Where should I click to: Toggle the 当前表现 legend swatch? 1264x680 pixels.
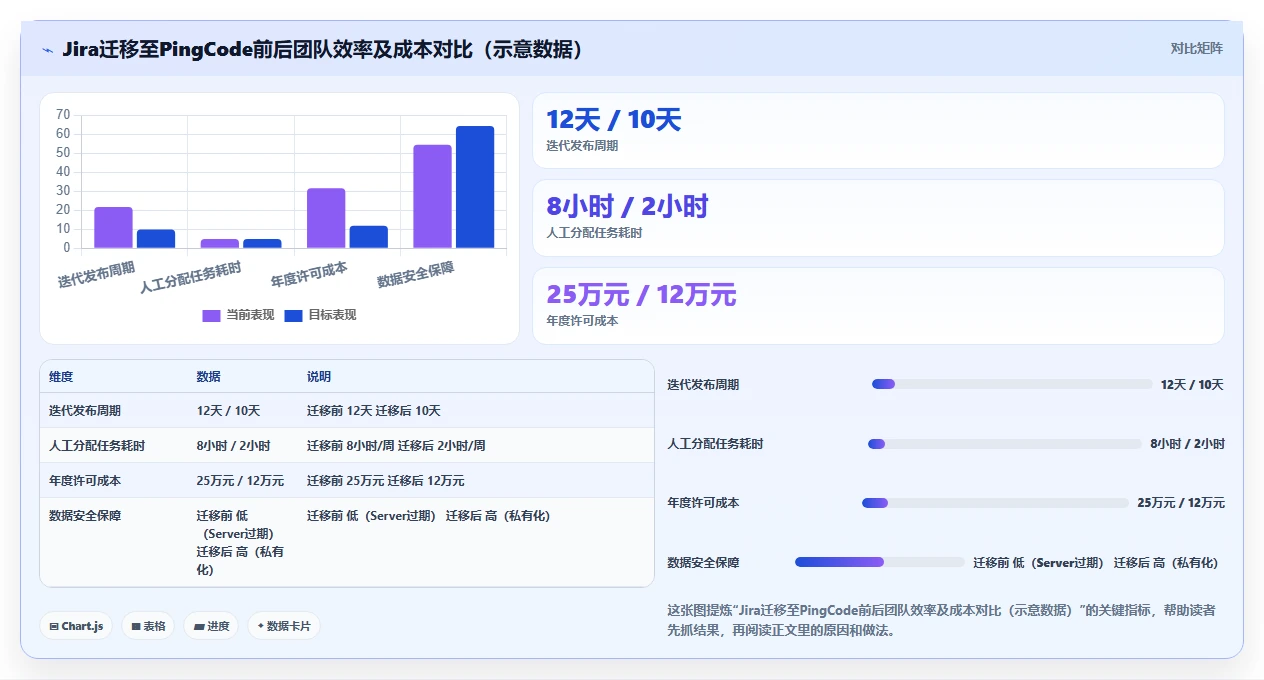[211, 315]
